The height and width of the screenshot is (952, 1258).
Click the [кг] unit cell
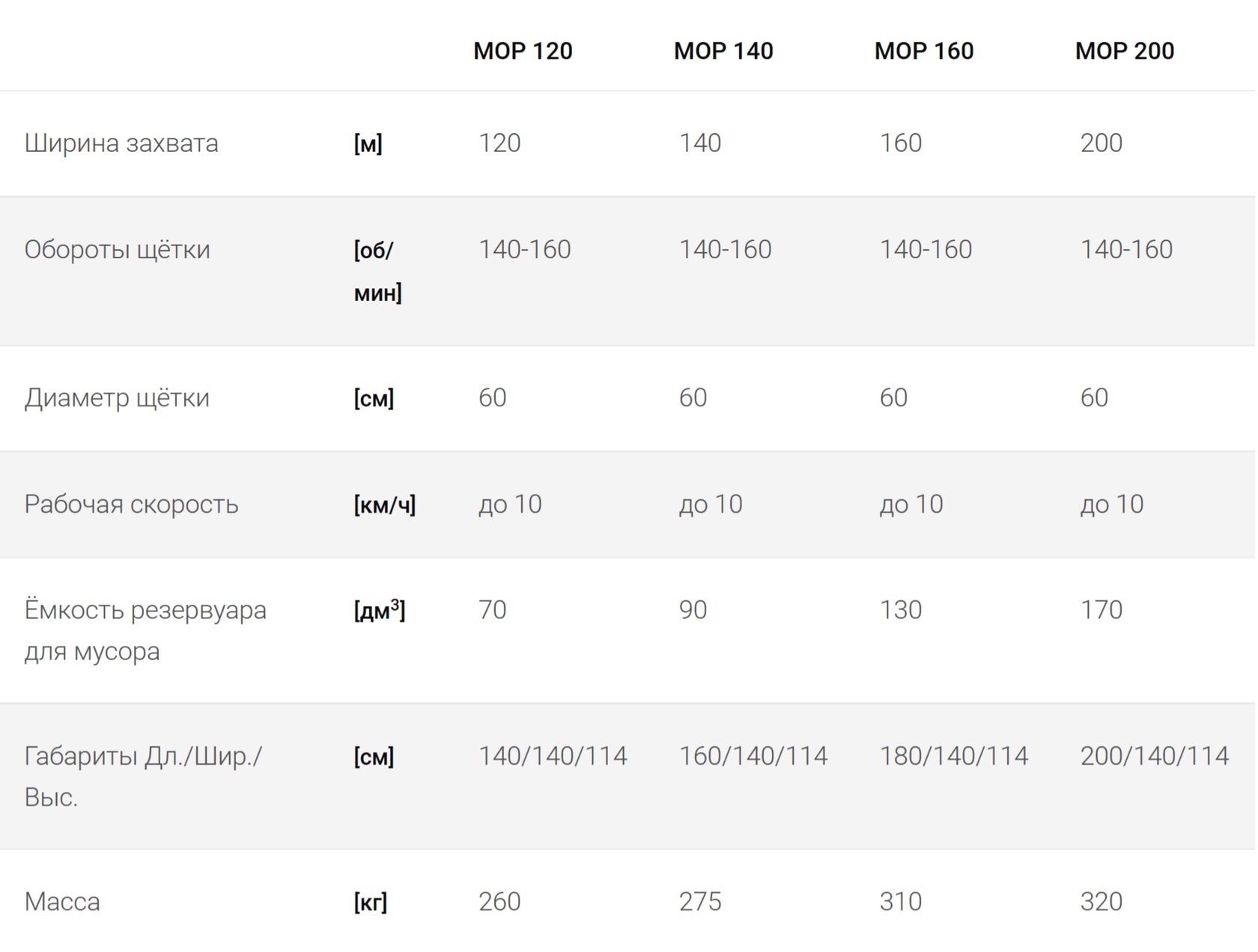(x=371, y=903)
